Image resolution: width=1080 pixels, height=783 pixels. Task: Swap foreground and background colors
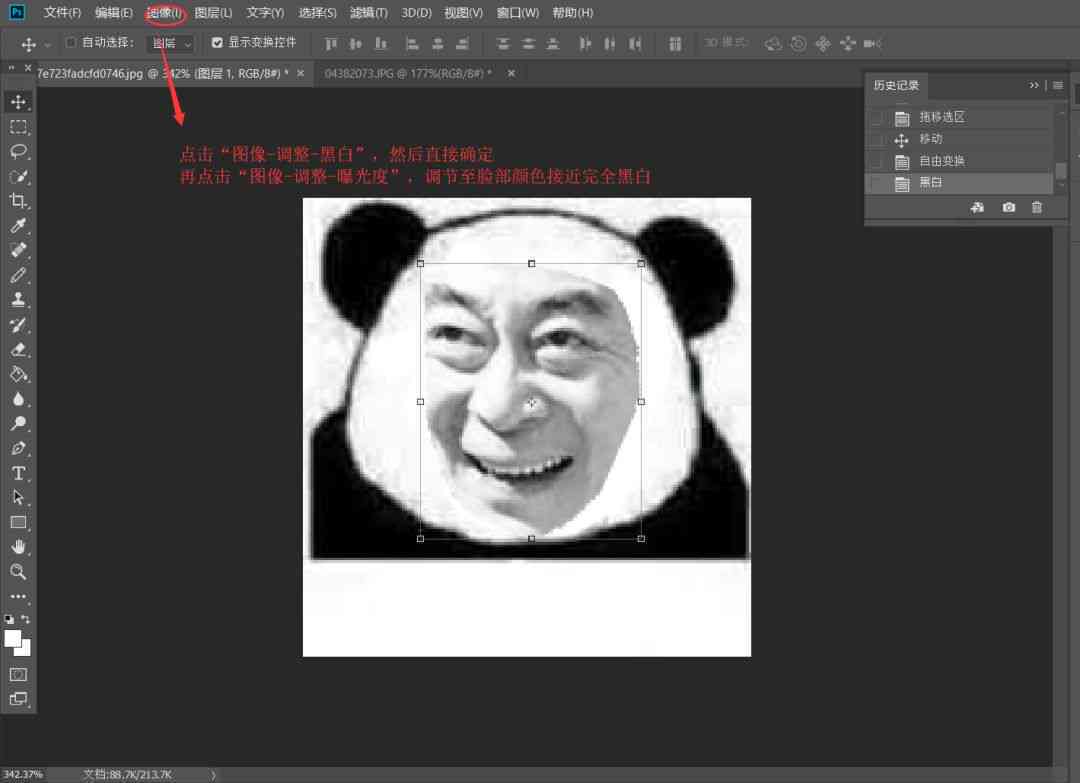click(25, 619)
